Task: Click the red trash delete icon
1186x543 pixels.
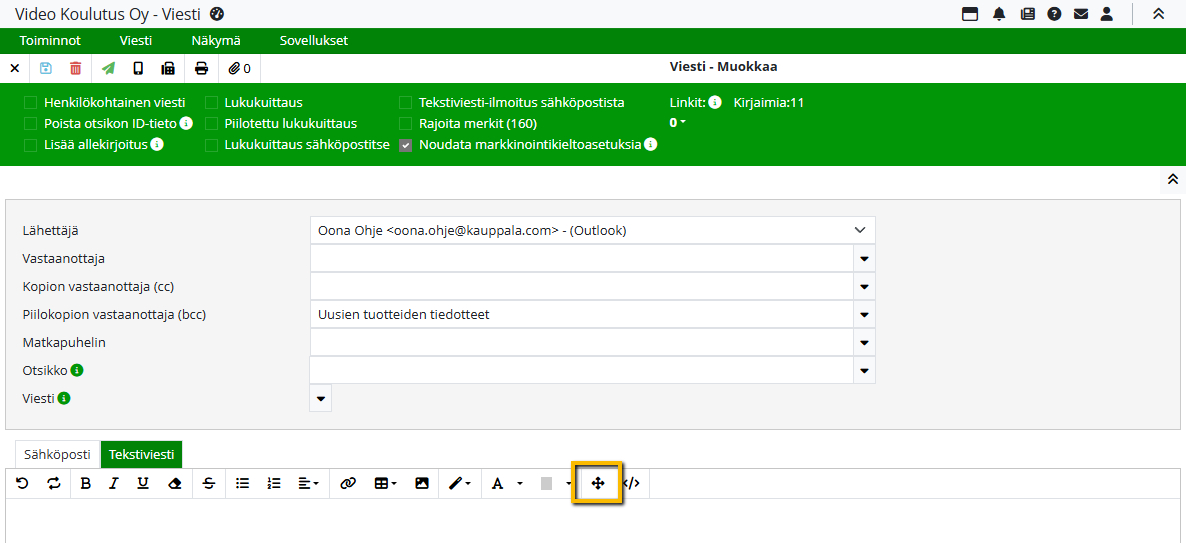Action: tap(76, 68)
